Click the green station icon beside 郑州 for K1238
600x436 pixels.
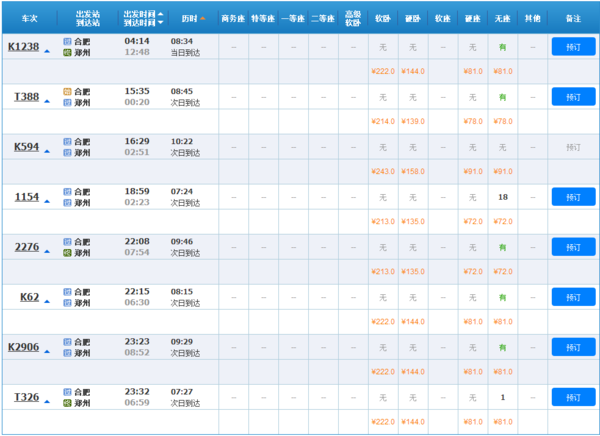pyautogui.click(x=67, y=52)
